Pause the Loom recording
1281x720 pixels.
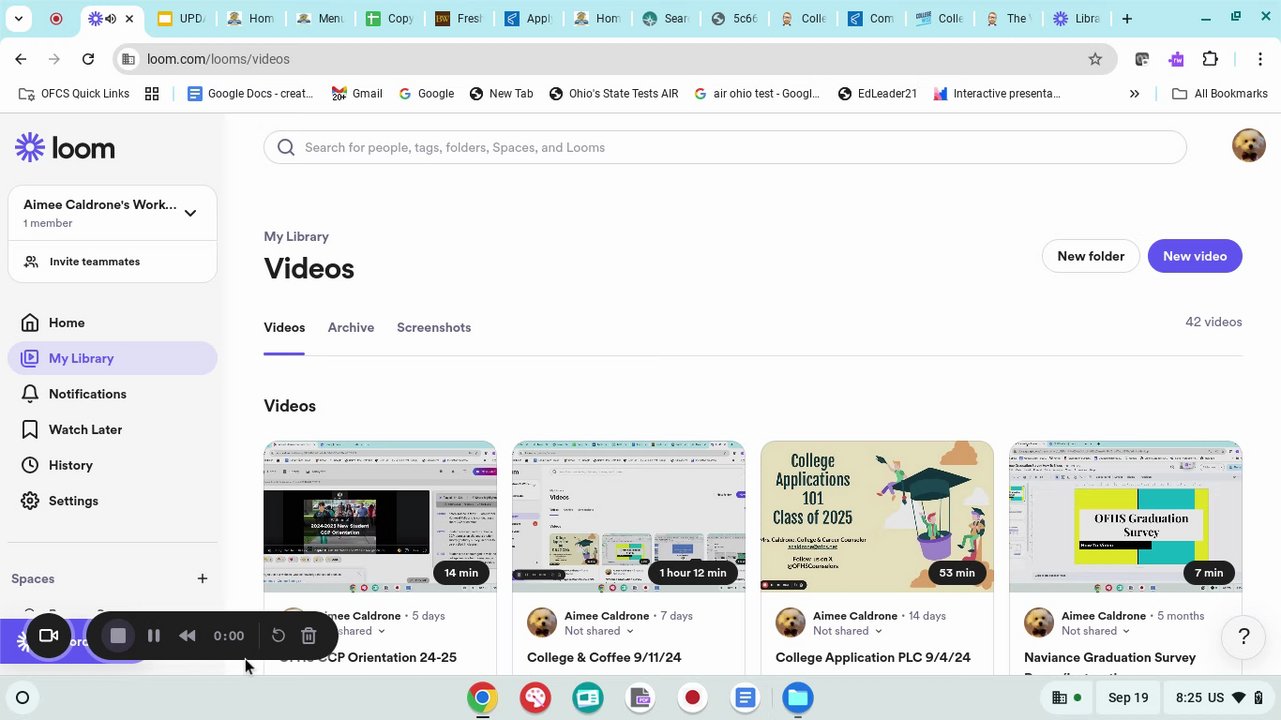153,636
